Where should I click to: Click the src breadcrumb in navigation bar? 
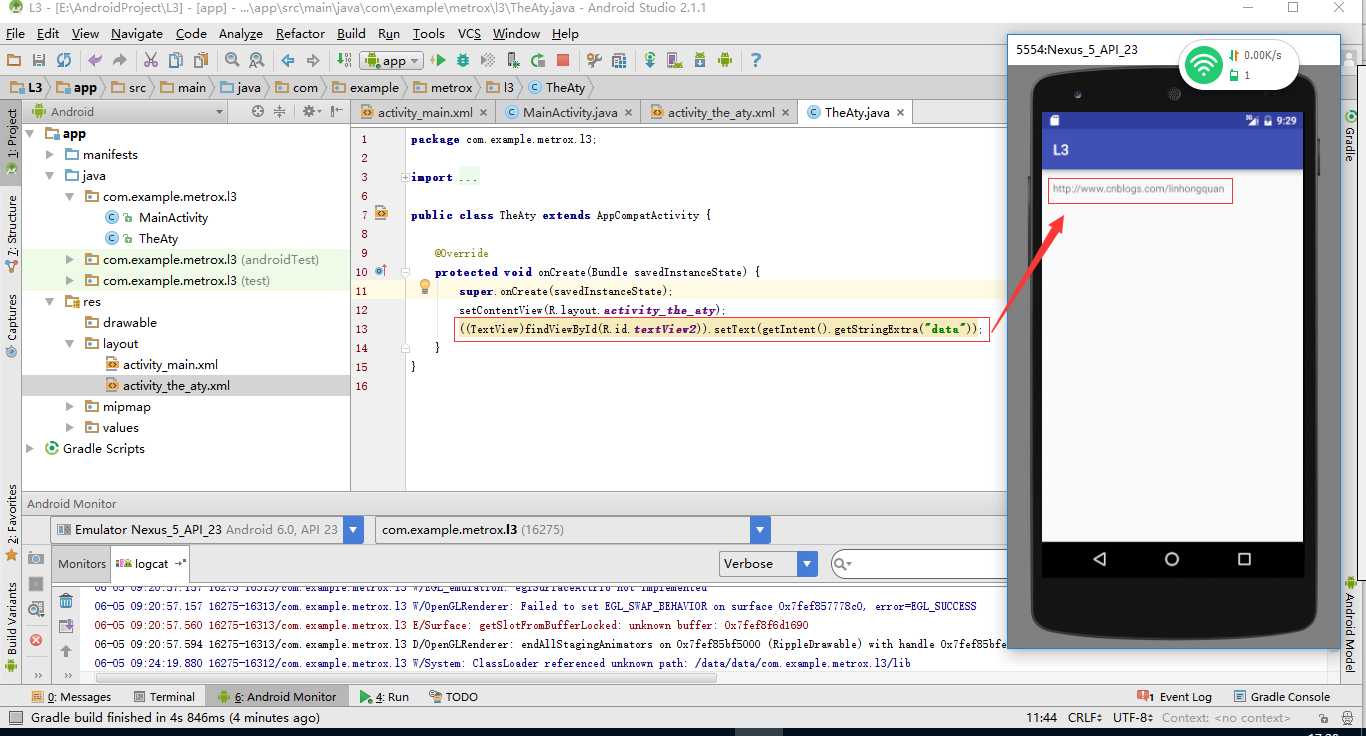tap(130, 88)
